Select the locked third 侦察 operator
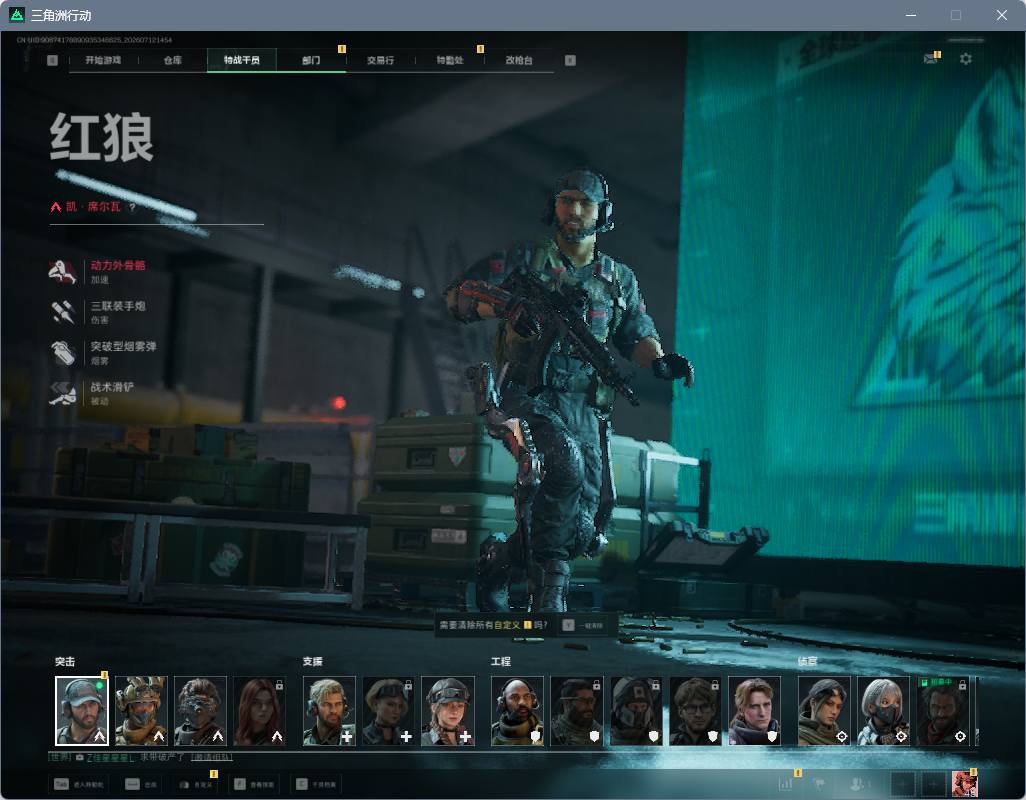 (943, 711)
